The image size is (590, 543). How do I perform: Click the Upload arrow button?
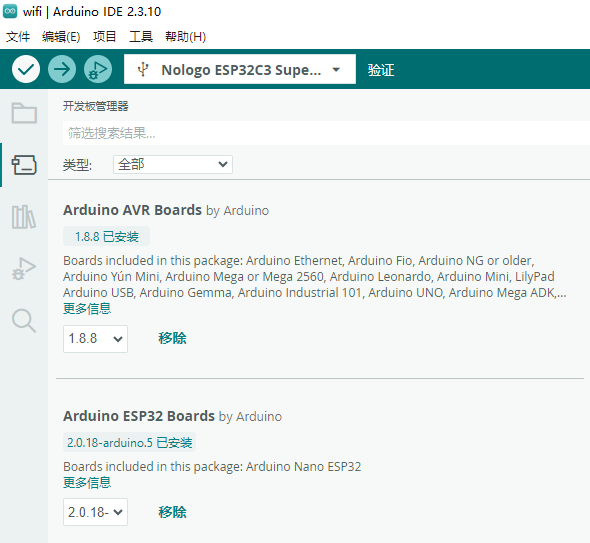click(x=62, y=69)
